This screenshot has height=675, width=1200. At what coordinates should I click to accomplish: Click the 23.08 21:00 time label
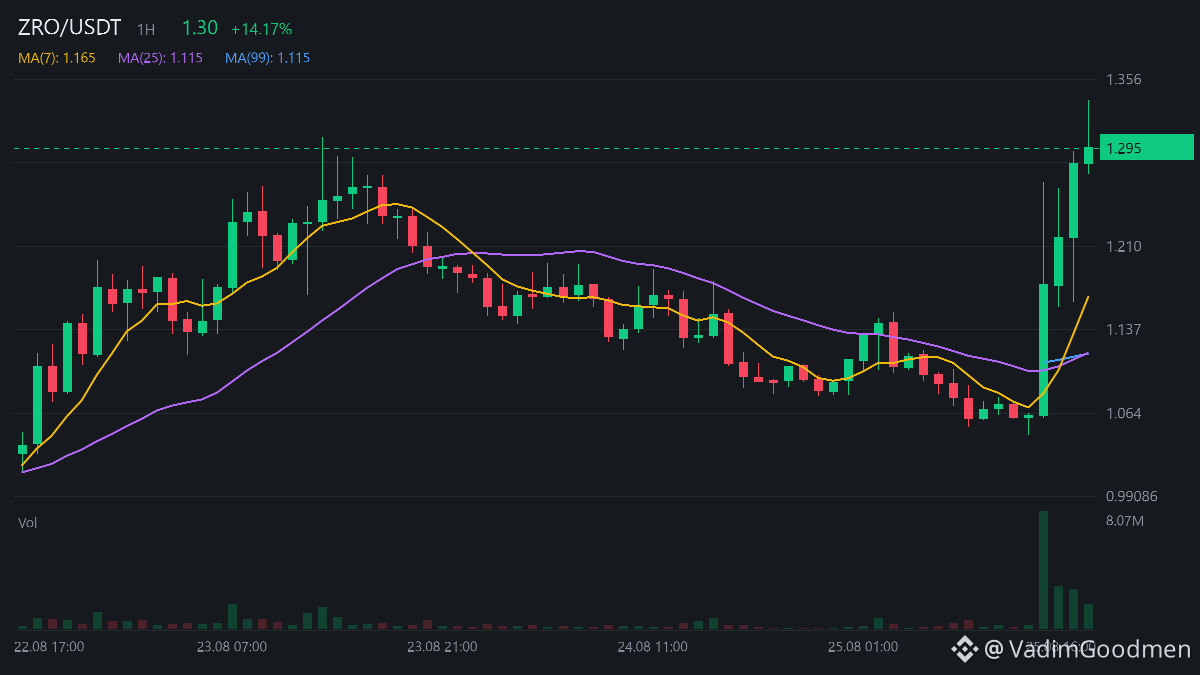(x=442, y=647)
